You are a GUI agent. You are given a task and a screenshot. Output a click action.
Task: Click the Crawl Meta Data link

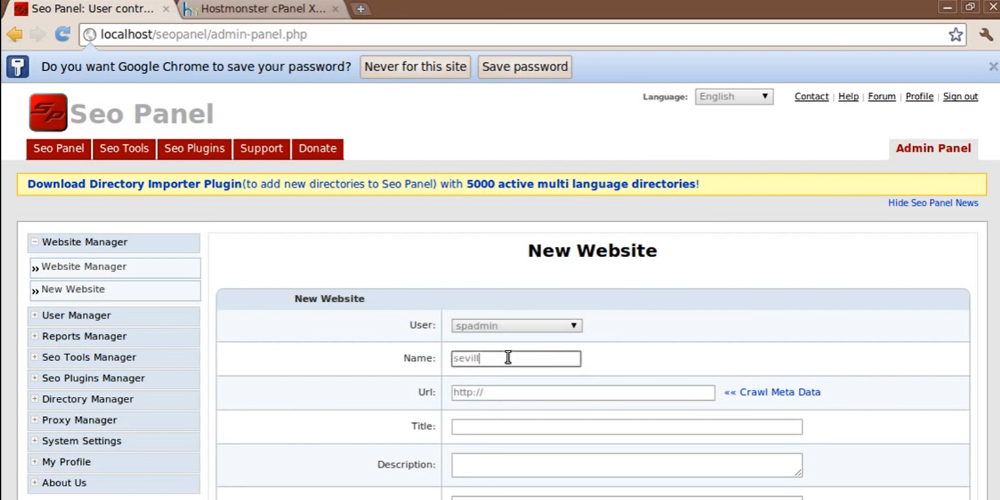772,392
